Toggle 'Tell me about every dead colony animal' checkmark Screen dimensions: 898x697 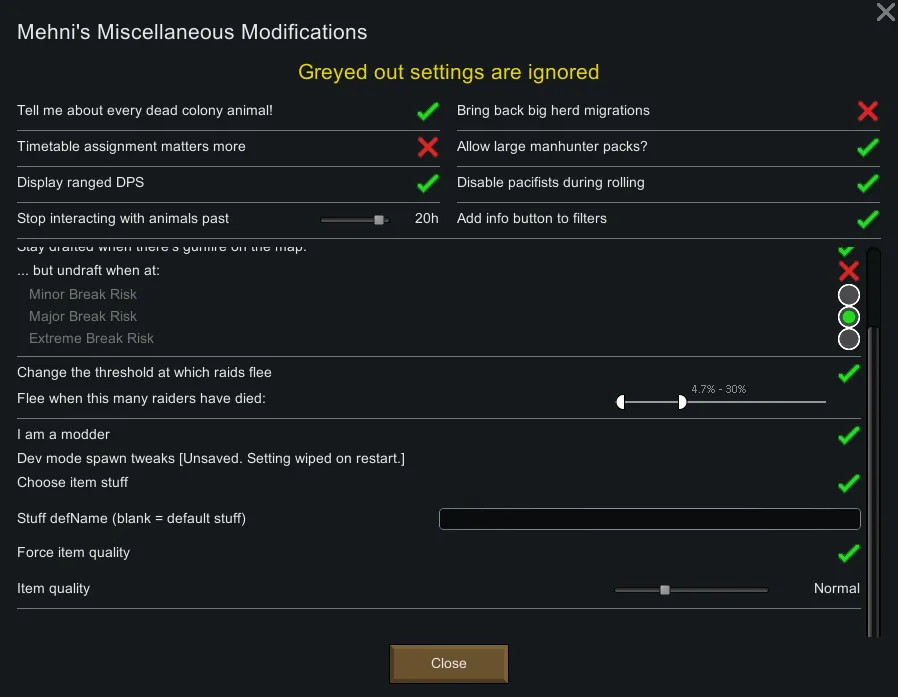[x=428, y=111]
